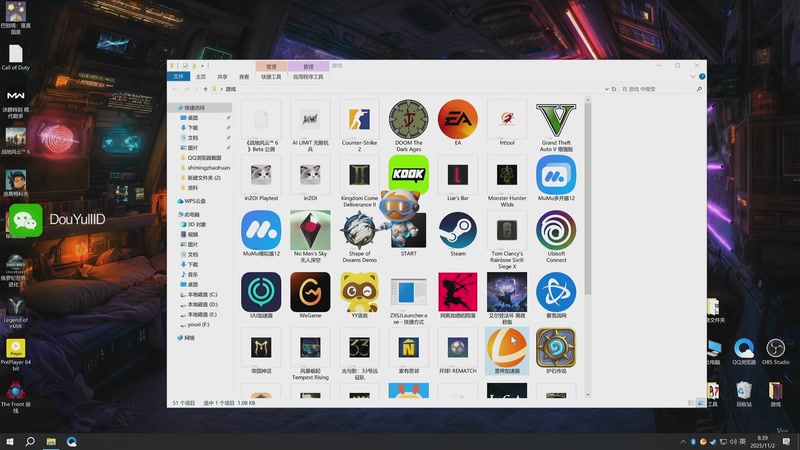Open 本地磁盘 (D:) in sidebar
The height and width of the screenshot is (450, 800).
tap(202, 305)
